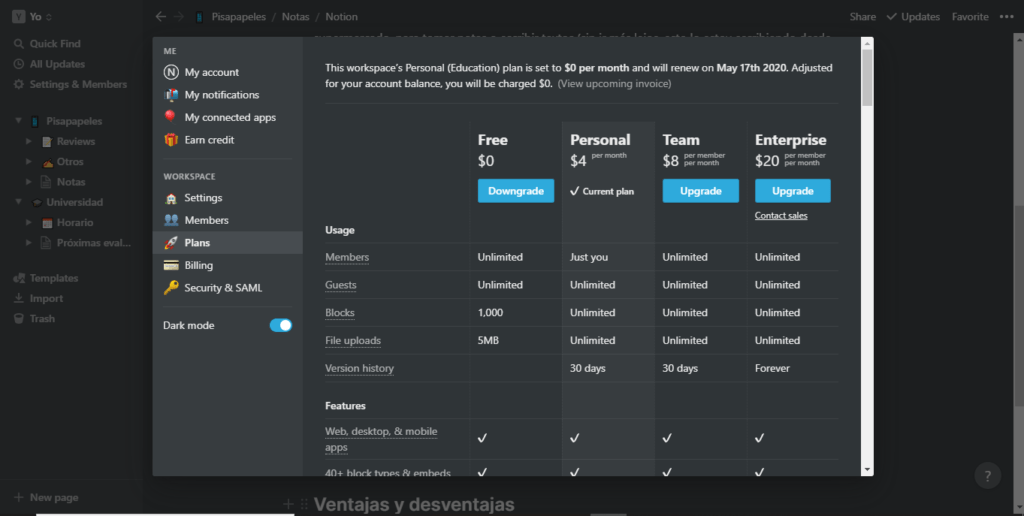The width and height of the screenshot is (1024, 516).
Task: Open My account settings
Action: click(x=211, y=72)
